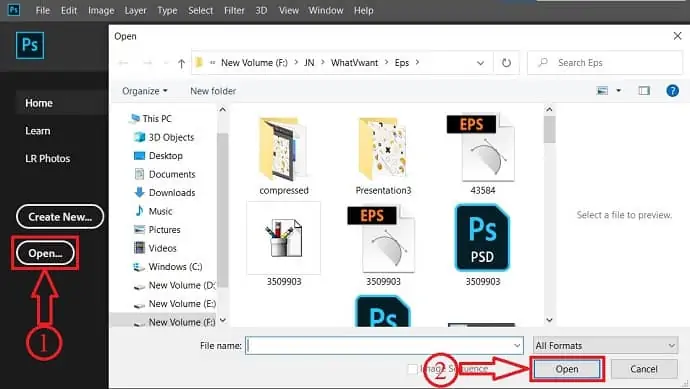The width and height of the screenshot is (690, 389).
Task: Click WhatVwant in the address path
Action: pyautogui.click(x=354, y=62)
